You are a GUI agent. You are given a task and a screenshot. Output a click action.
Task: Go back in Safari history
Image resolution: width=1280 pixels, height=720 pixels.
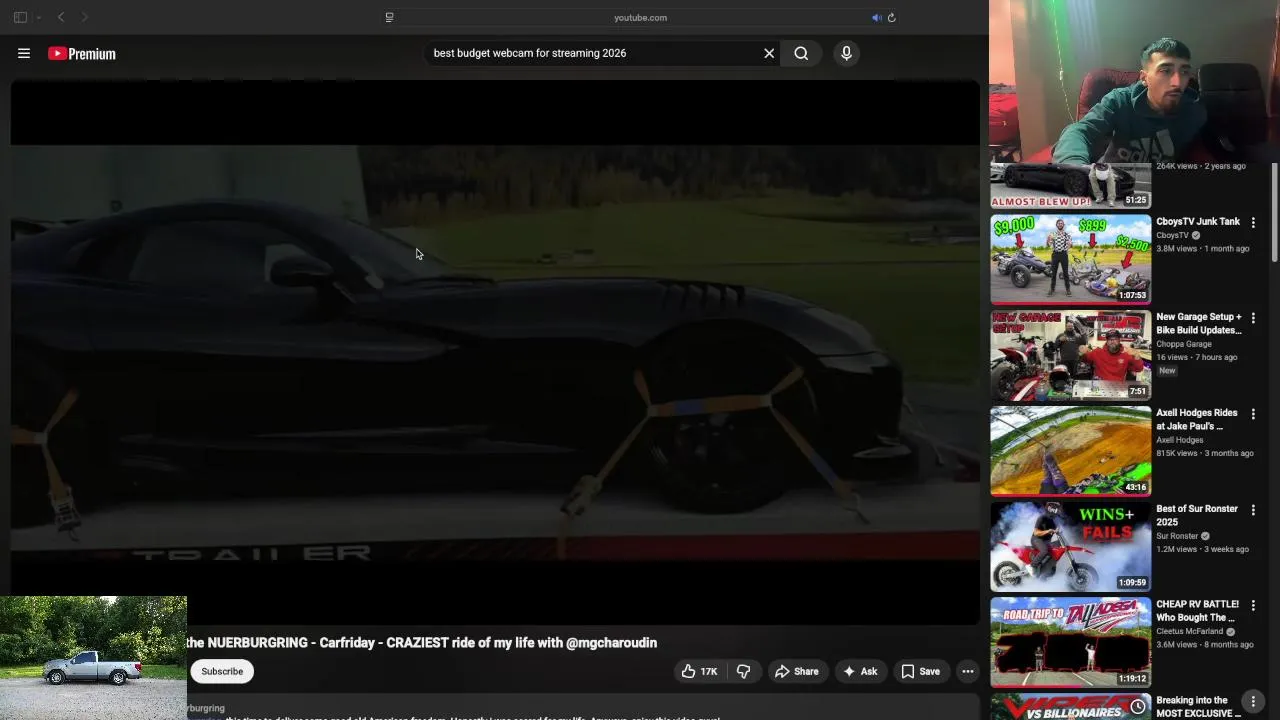(x=61, y=17)
